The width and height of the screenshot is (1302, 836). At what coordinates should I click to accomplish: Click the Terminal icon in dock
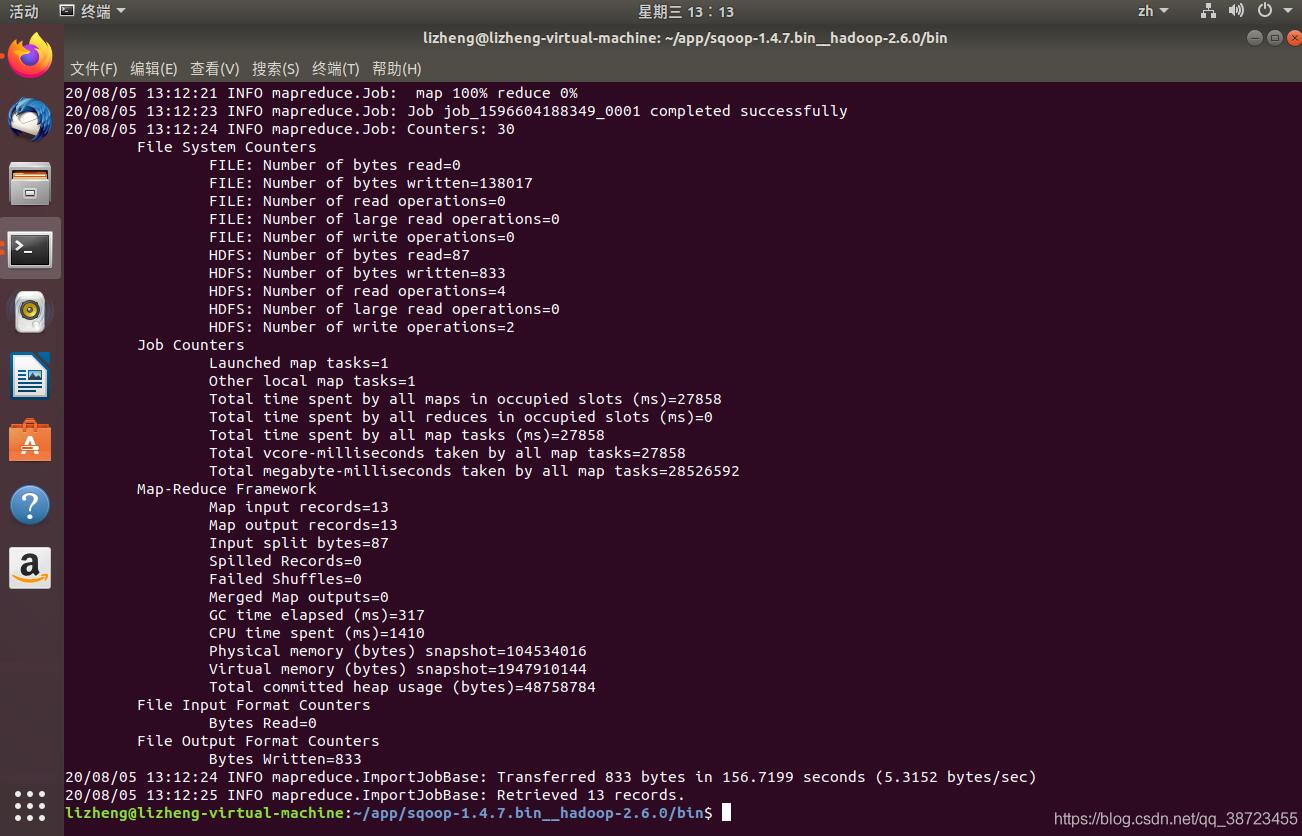tap(30, 248)
